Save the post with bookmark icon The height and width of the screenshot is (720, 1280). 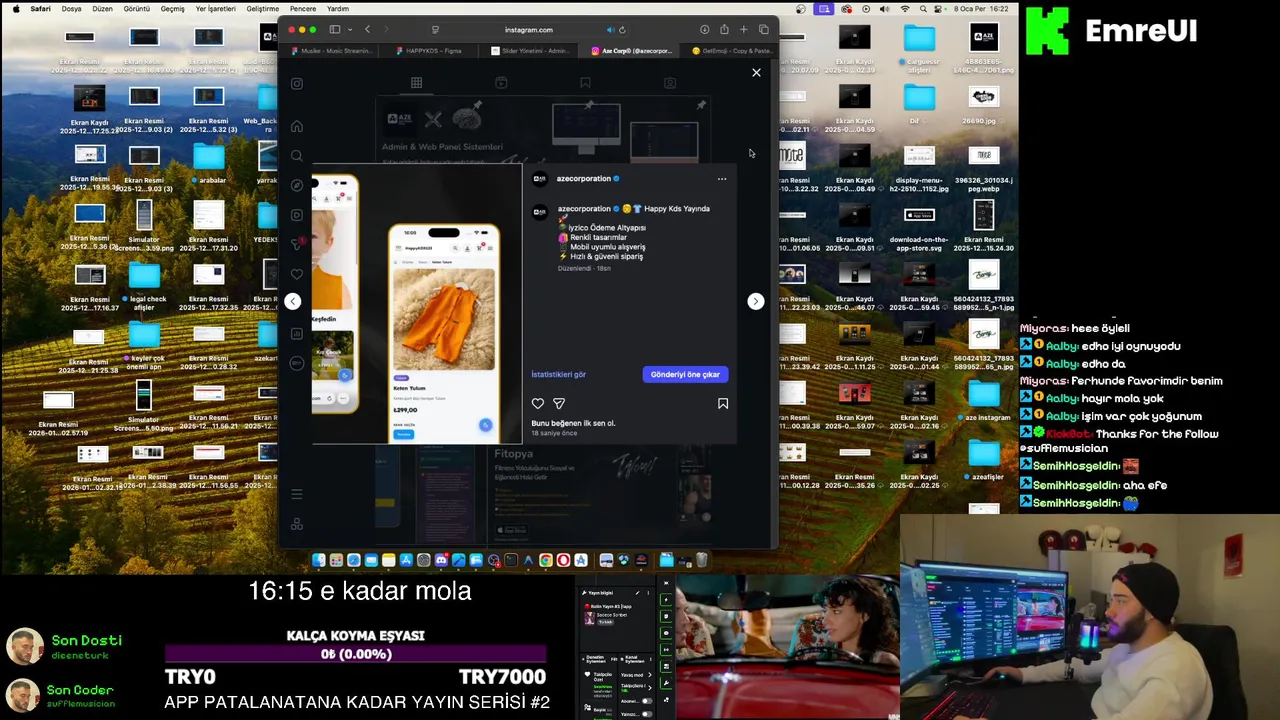[x=723, y=403]
